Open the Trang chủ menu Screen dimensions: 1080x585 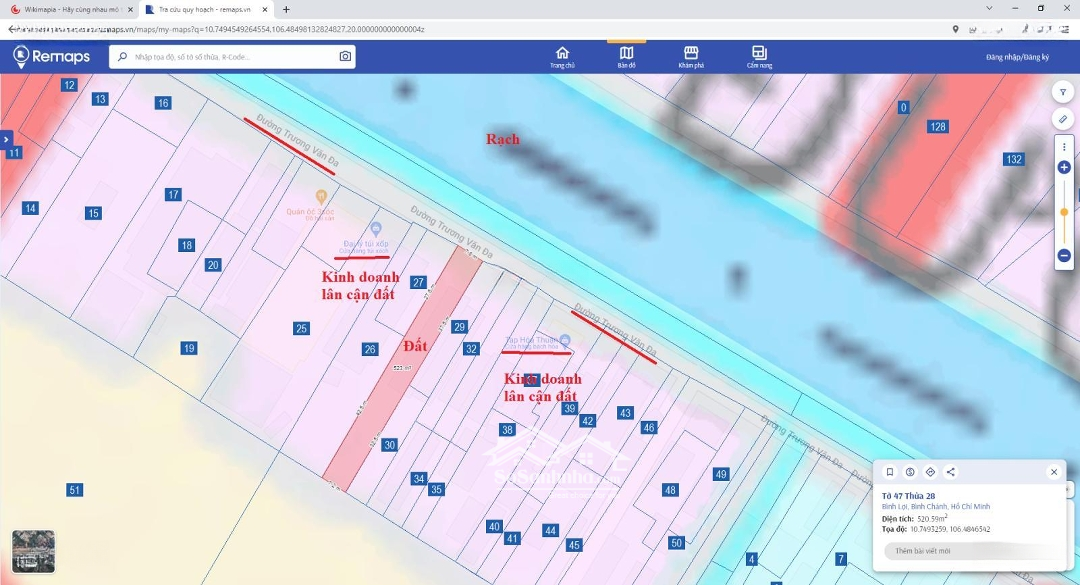pos(562,57)
